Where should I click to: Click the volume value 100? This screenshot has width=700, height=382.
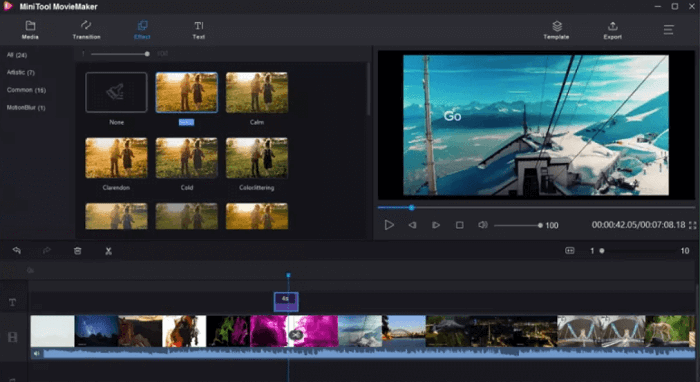click(552, 225)
